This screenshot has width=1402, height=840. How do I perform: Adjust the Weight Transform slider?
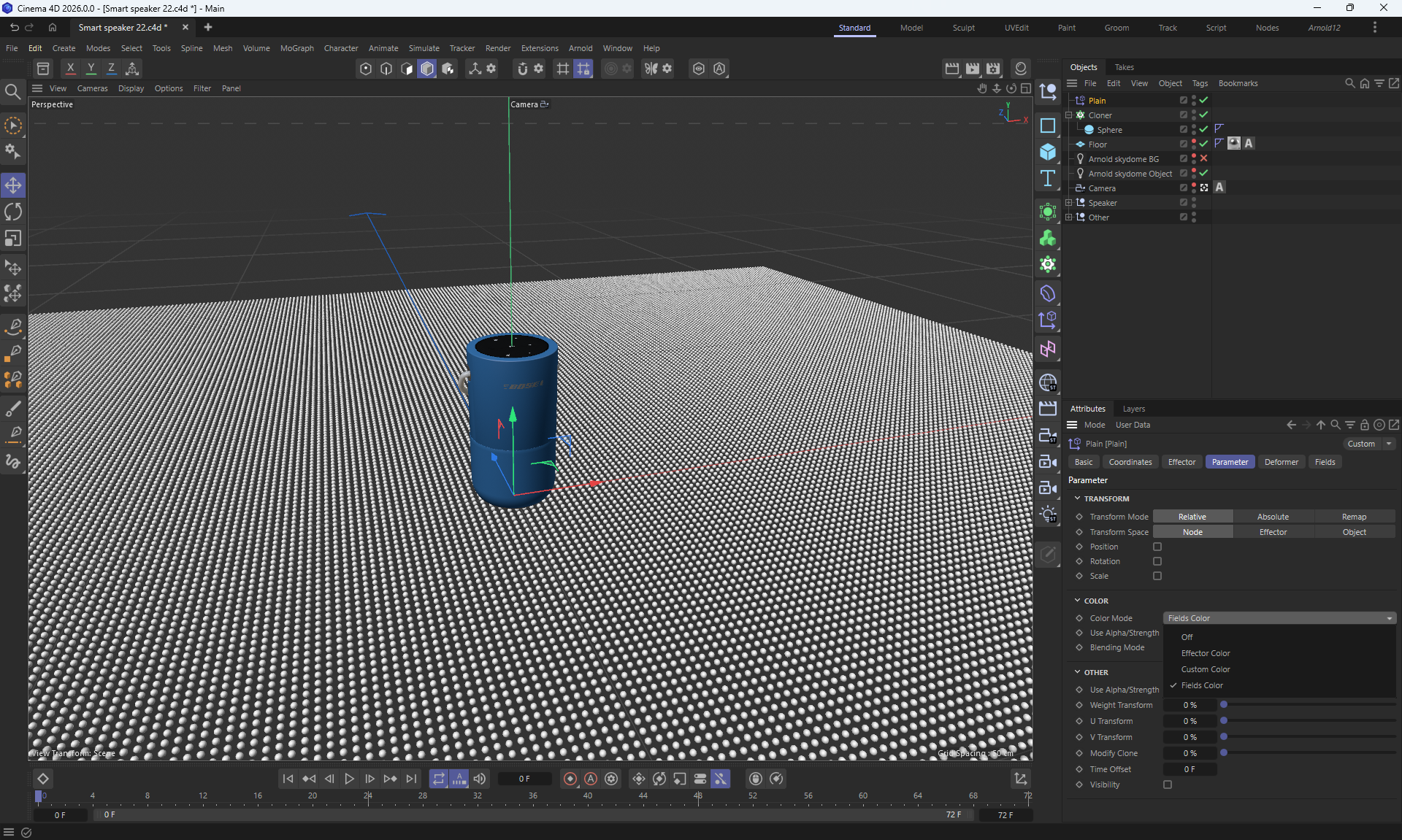1224,705
